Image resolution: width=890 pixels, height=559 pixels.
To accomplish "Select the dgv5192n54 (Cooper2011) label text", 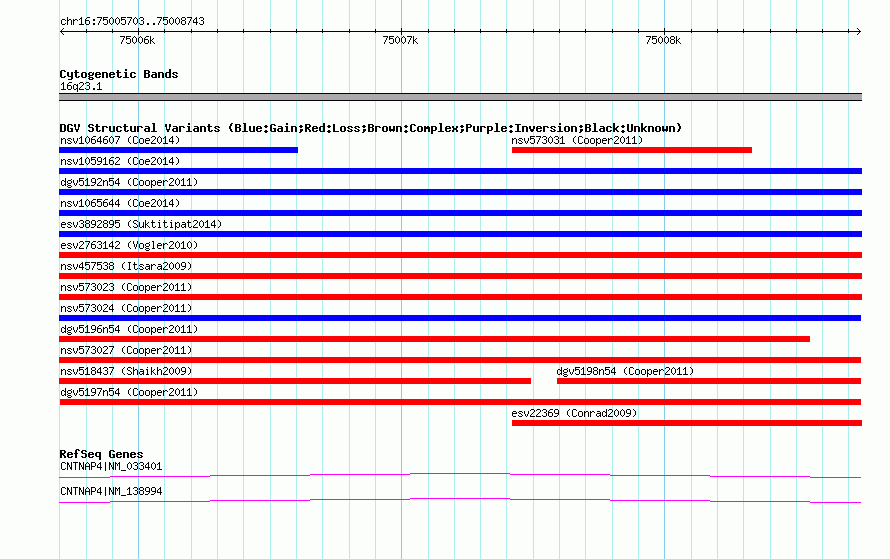I will (129, 182).
